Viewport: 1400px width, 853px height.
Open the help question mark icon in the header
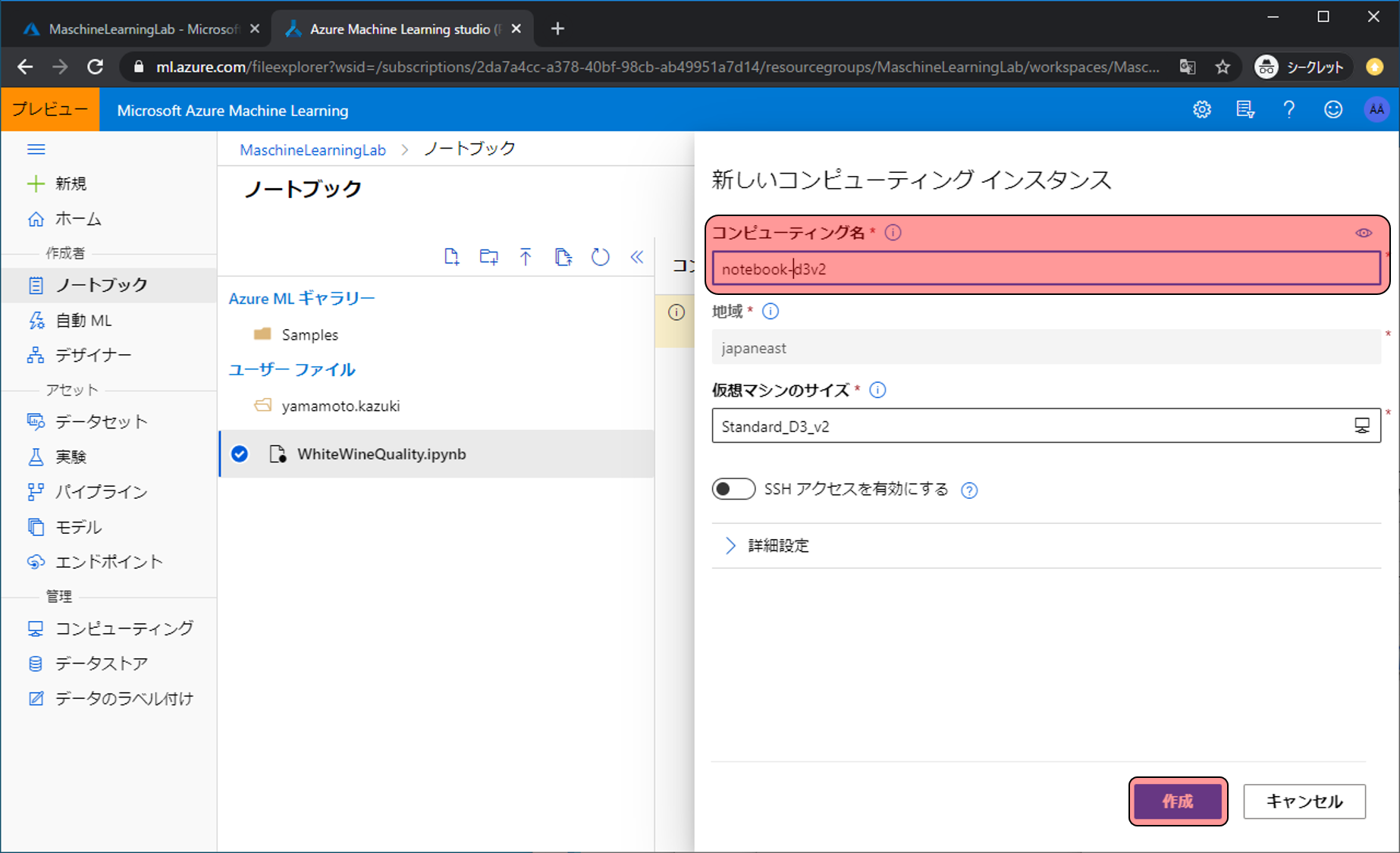1289,110
